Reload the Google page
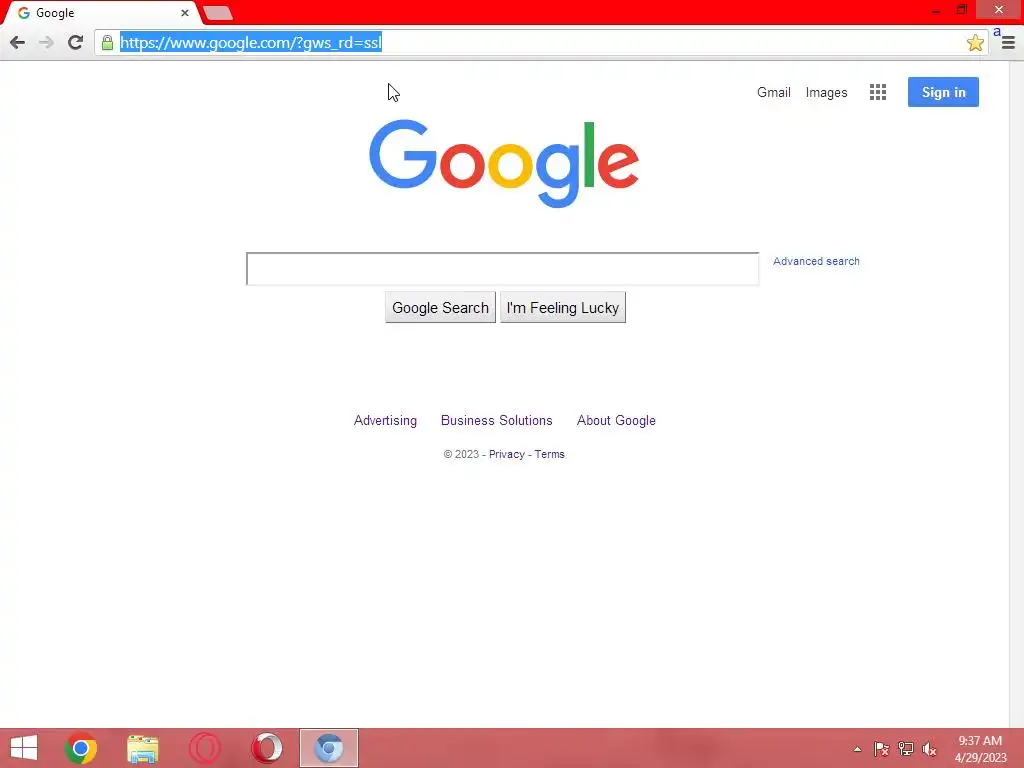This screenshot has width=1024, height=768. coord(75,42)
